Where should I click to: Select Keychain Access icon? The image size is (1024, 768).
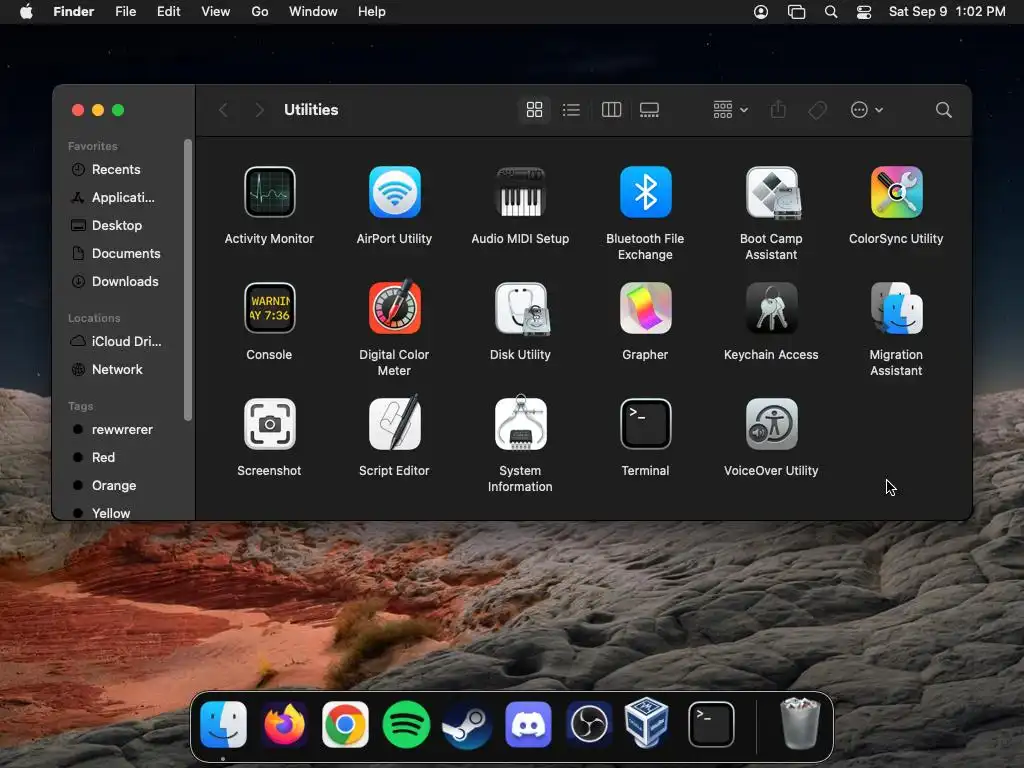(771, 307)
